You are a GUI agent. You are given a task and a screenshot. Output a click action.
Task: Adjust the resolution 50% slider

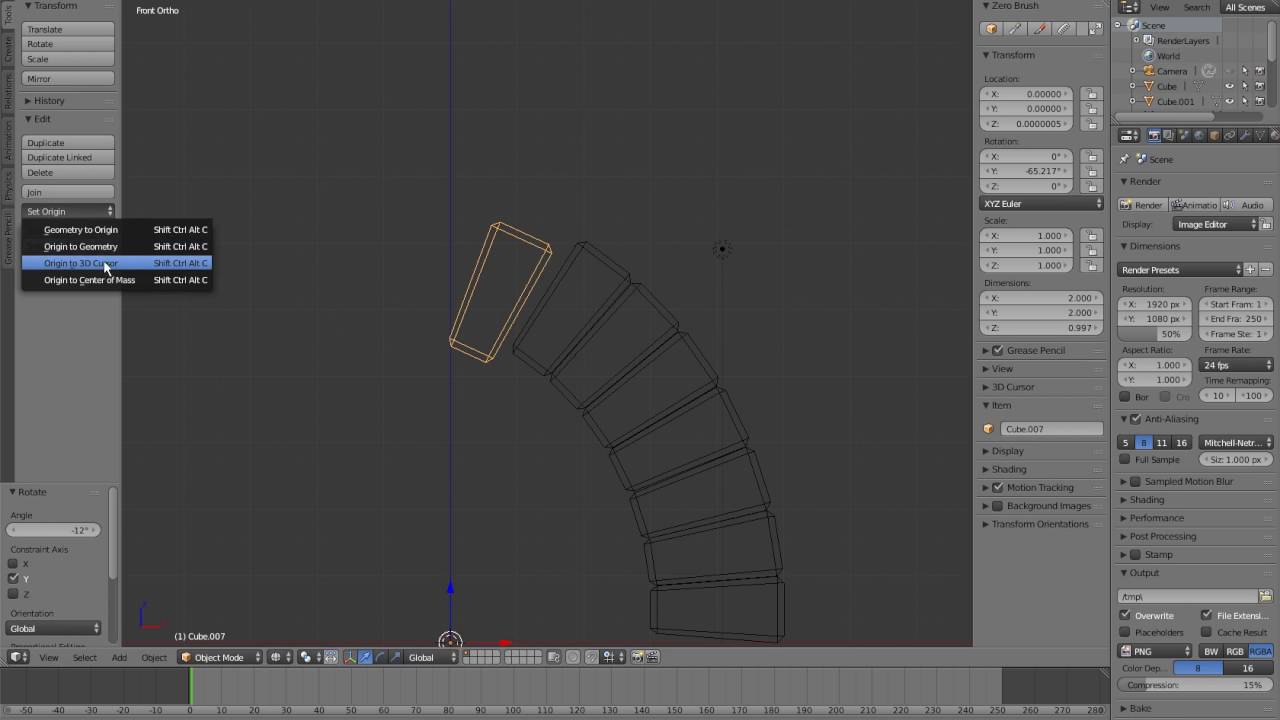point(1155,334)
